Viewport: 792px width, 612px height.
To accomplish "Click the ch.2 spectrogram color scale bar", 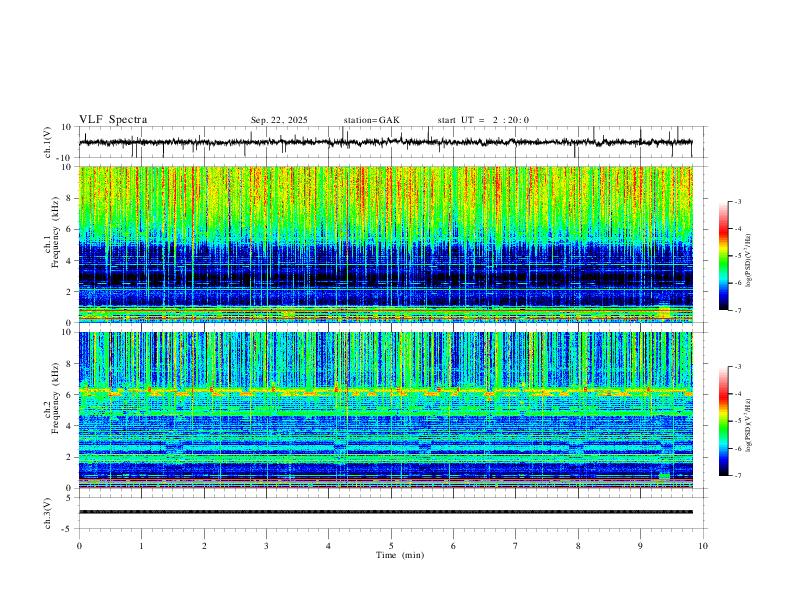I will (x=723, y=421).
